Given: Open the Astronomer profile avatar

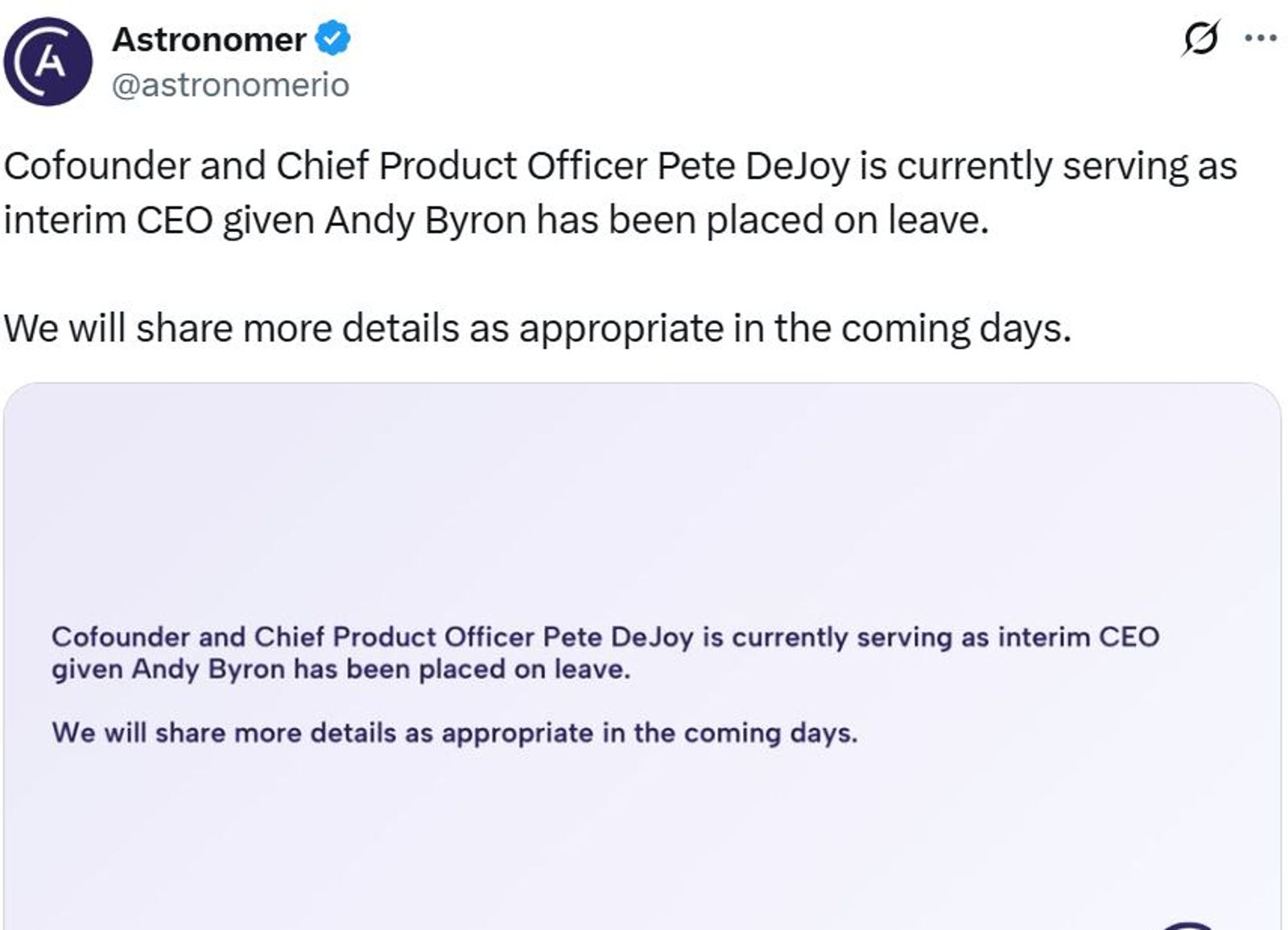Looking at the screenshot, I should (48, 62).
